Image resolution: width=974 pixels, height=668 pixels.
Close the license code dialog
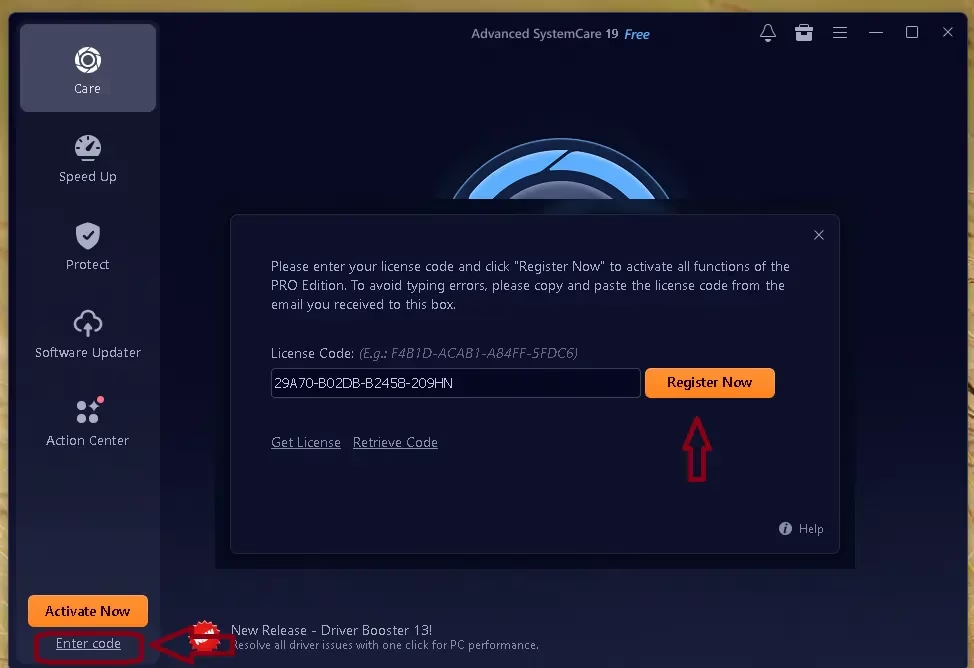coord(819,235)
